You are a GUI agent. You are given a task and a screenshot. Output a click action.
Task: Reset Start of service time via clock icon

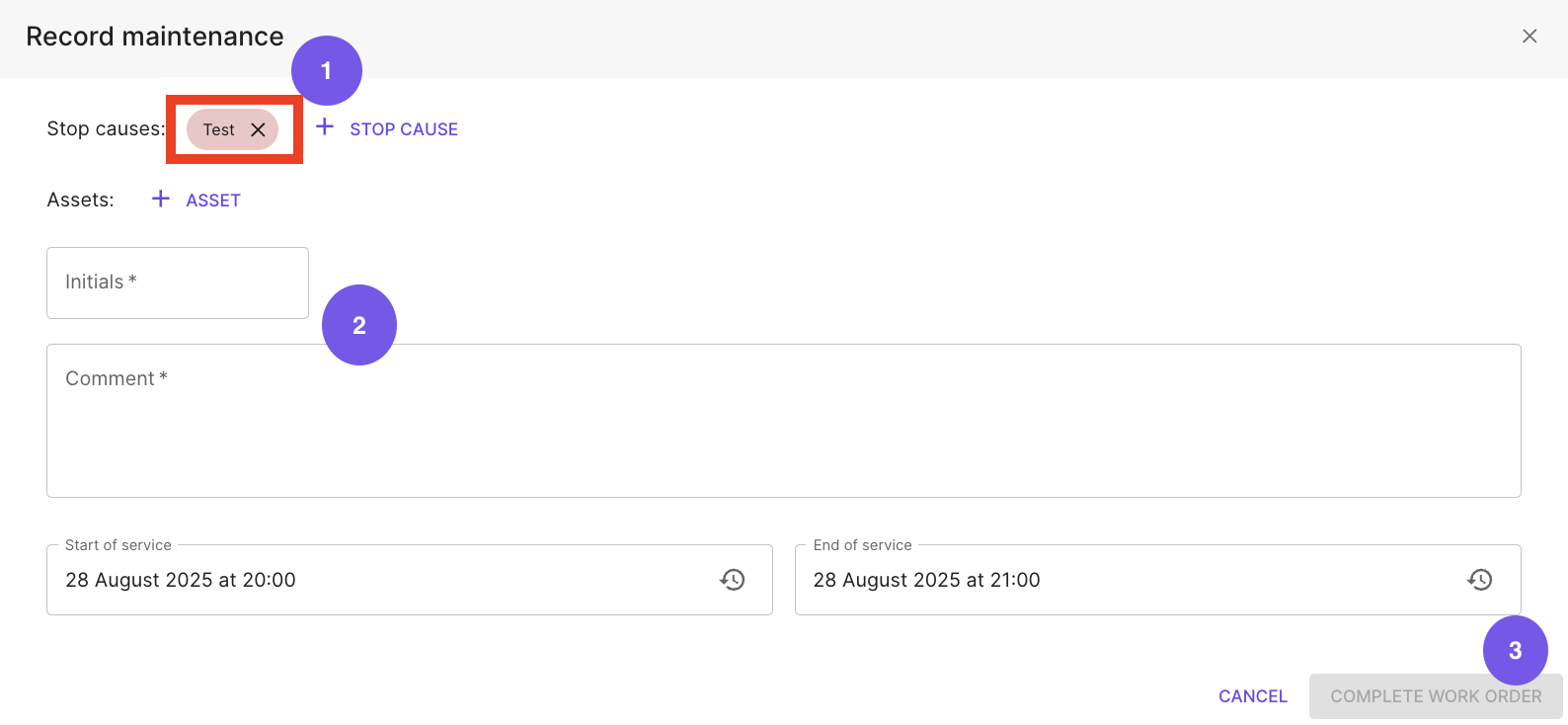[x=732, y=580]
